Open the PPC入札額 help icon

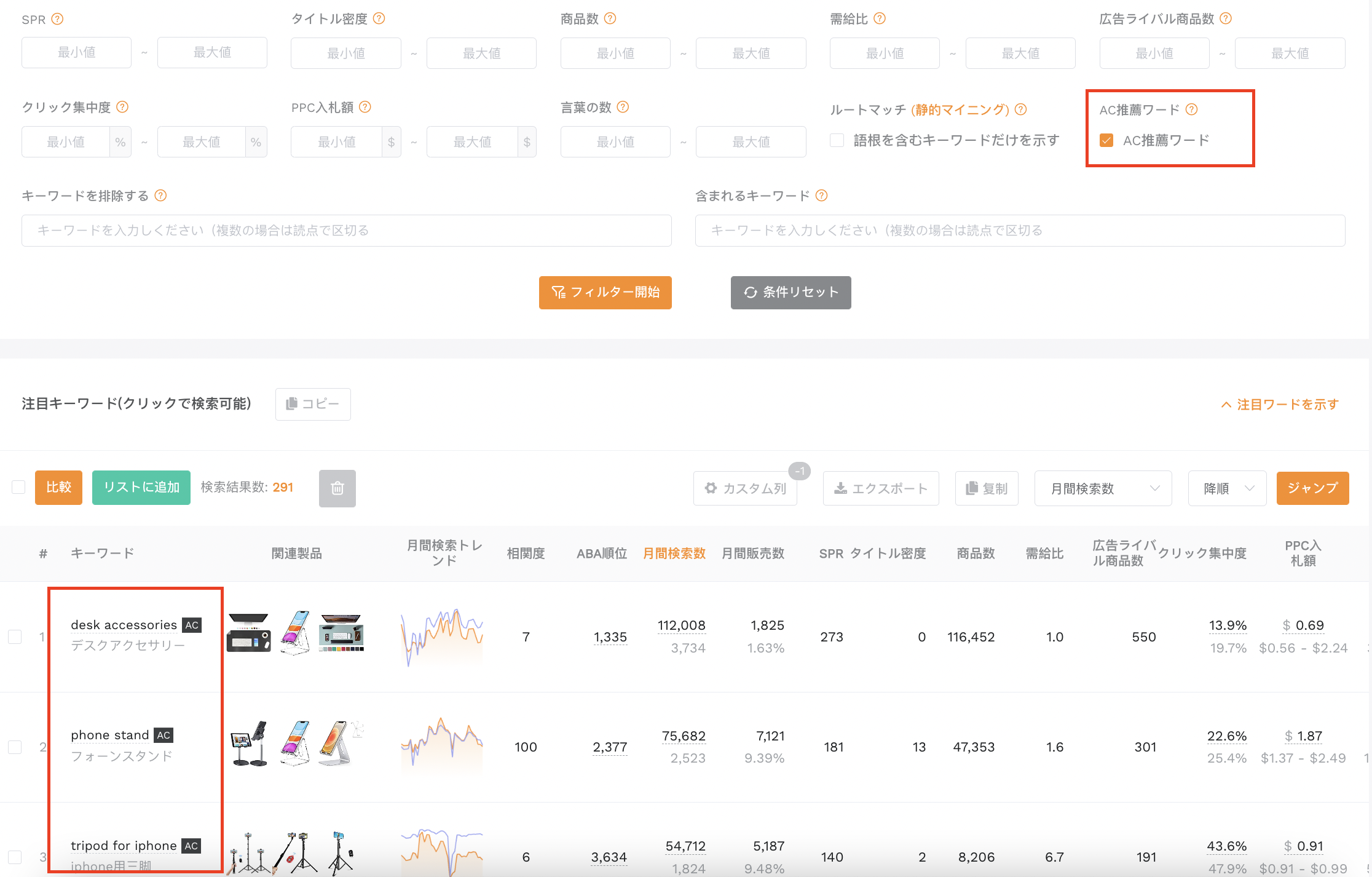365,107
